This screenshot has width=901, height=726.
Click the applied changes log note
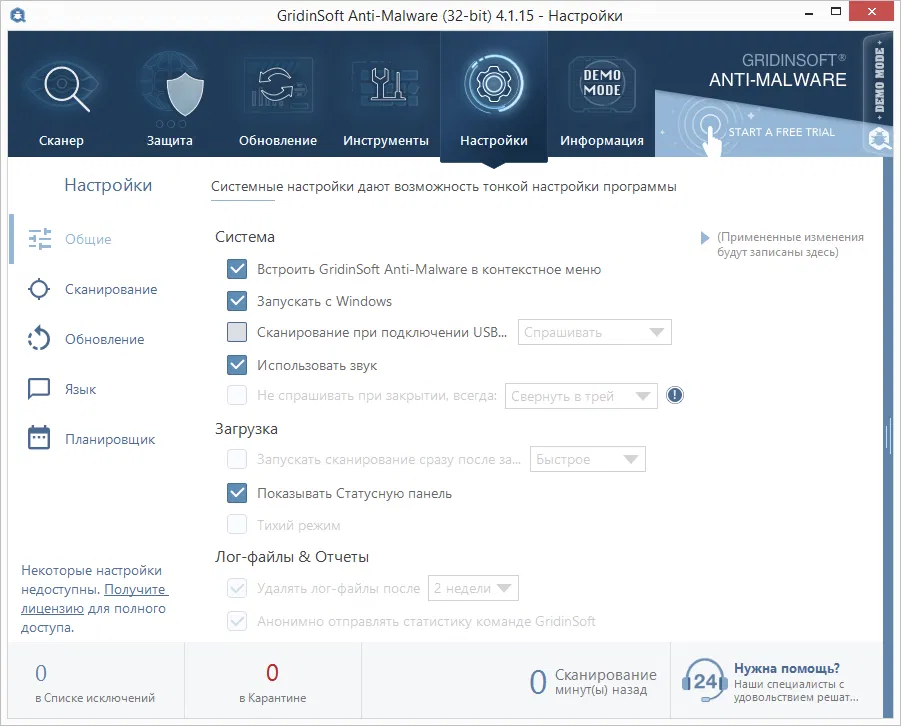790,244
